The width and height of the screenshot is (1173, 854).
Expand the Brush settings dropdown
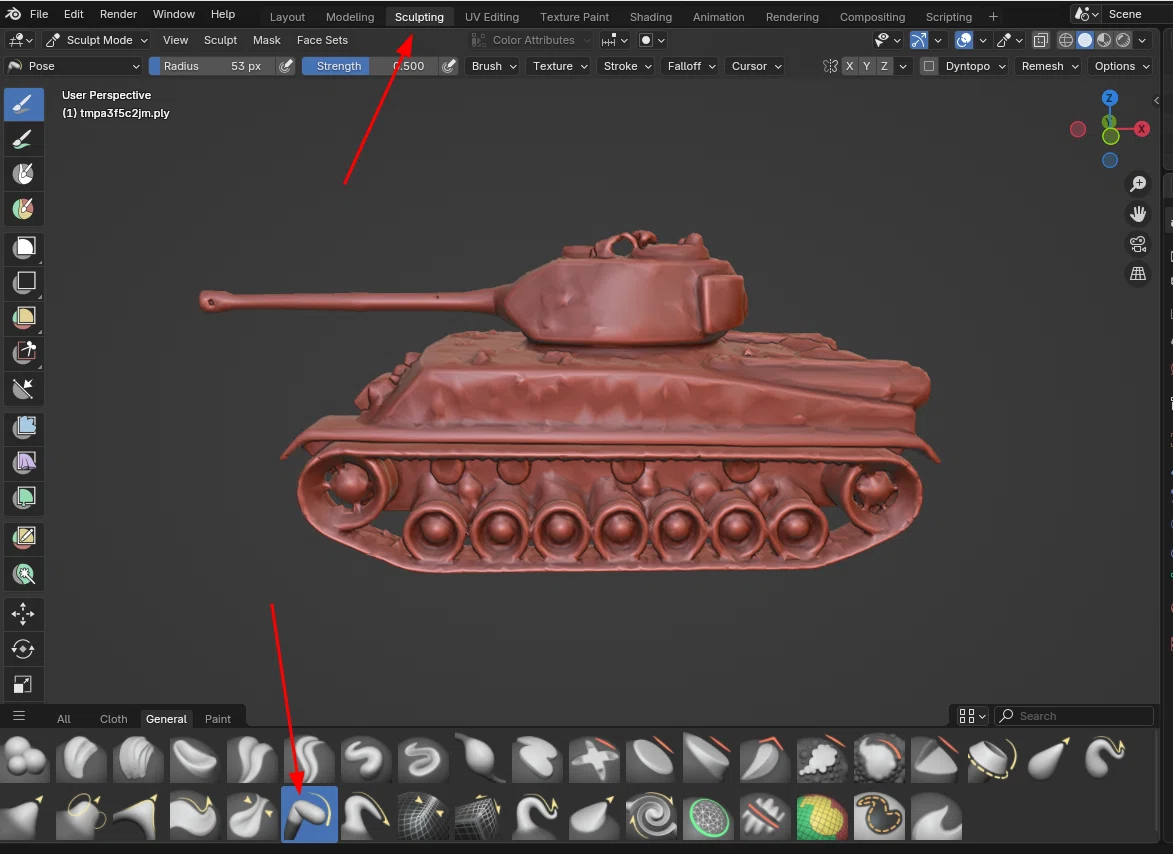coord(494,66)
